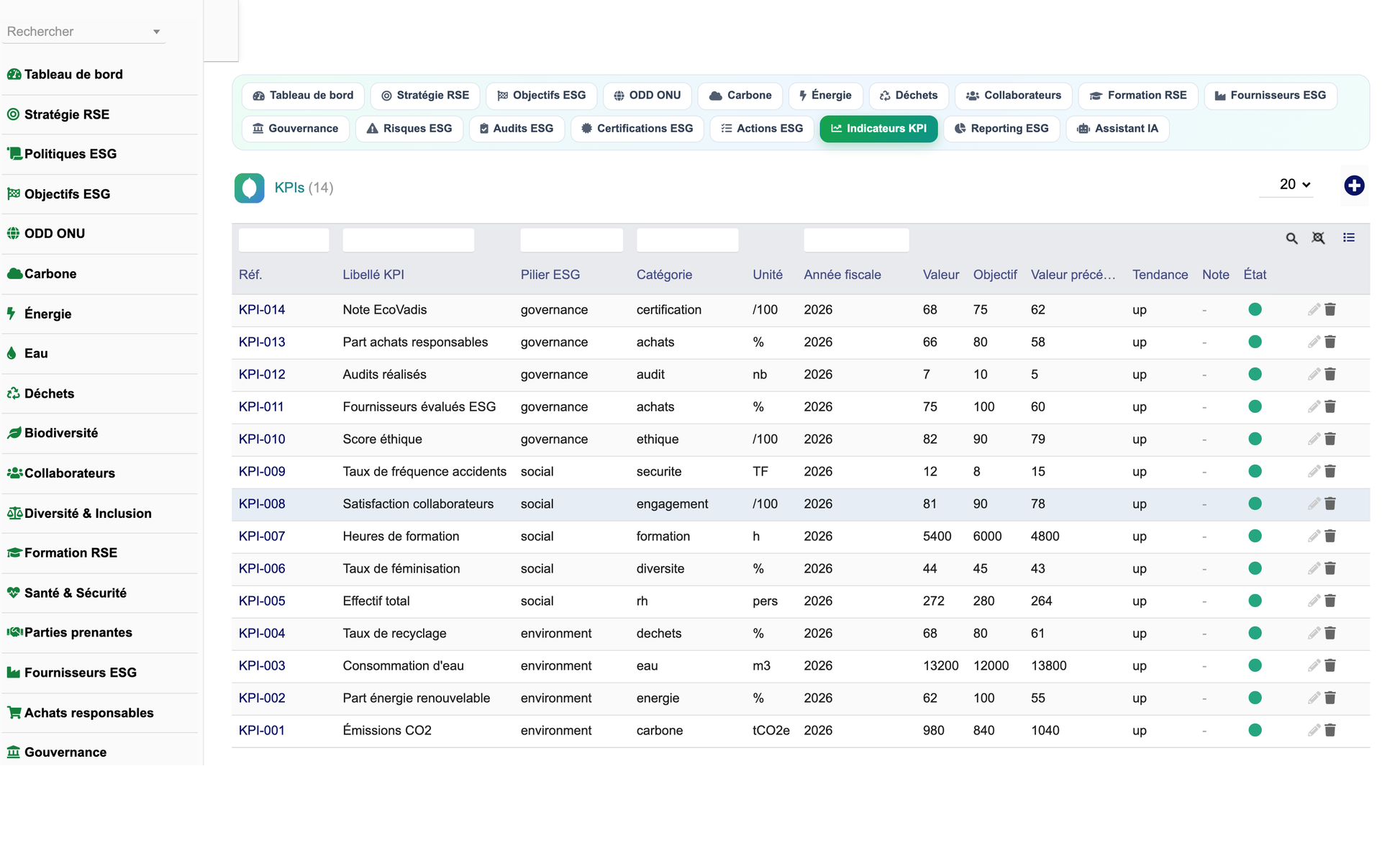The height and width of the screenshot is (866, 1400).
Task: Open the Risques ESG tab
Action: coord(409,129)
